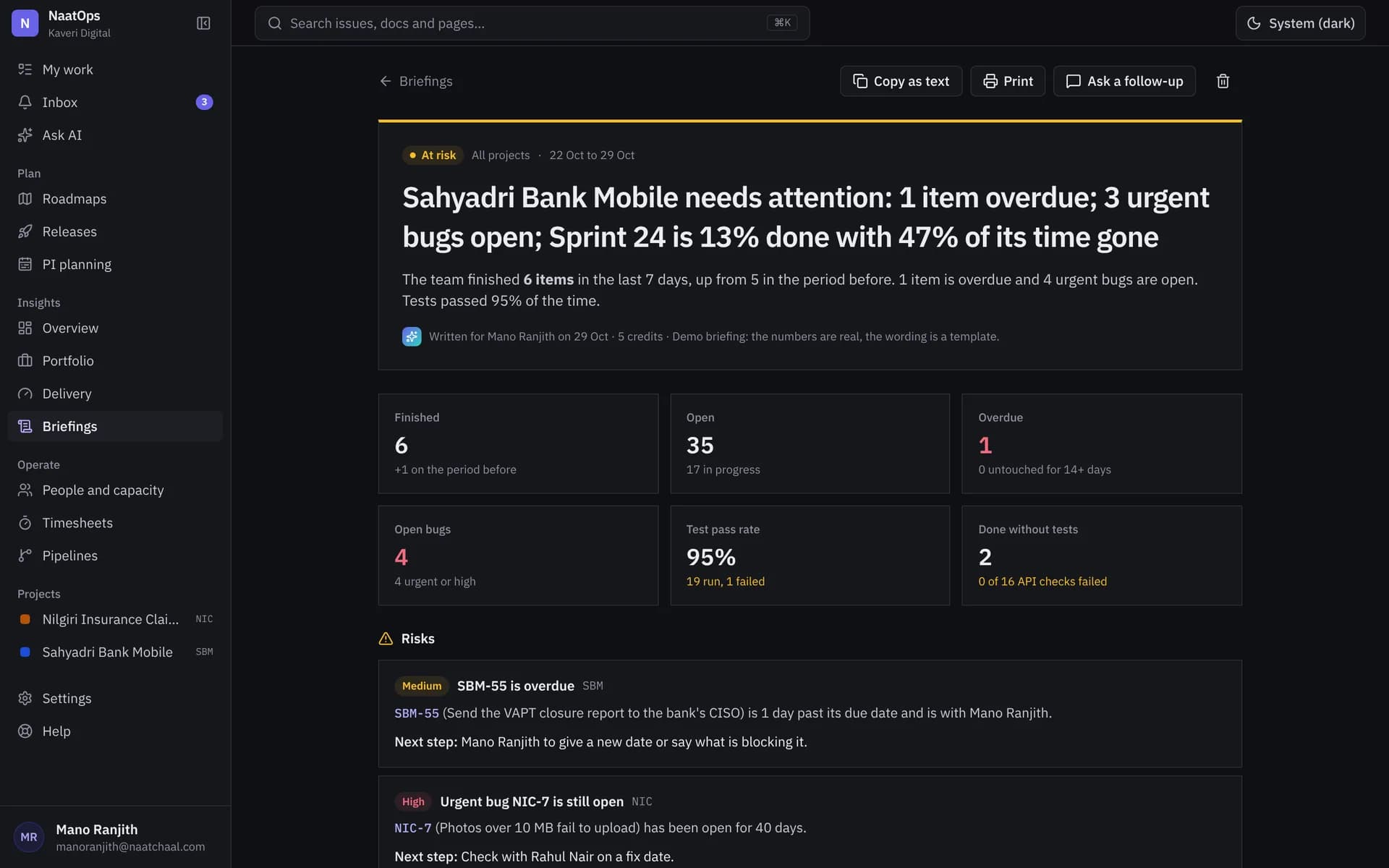Open the Finished 6 stat card
This screenshot has height=868, width=1389.
(x=518, y=443)
